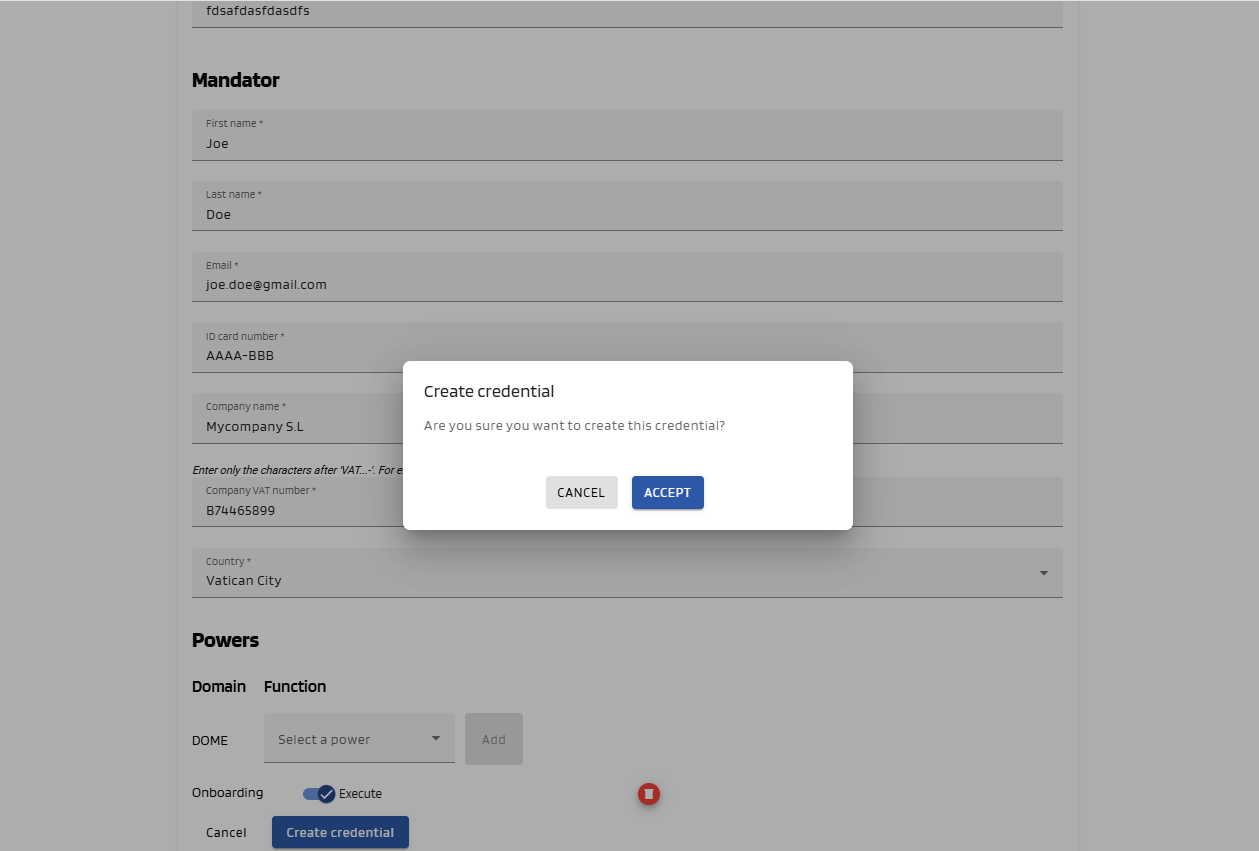Click the Email field with joe.doe@gmail.com
Image resolution: width=1259 pixels, height=851 pixels.
tap(626, 277)
